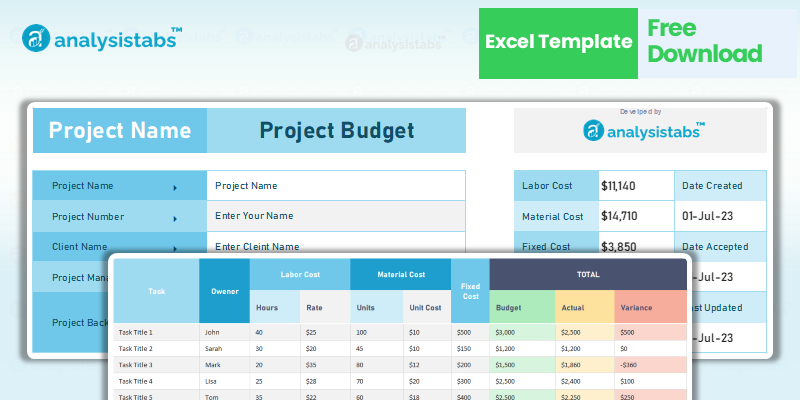Click the Fixed Cost column header in table
Viewport: 800px width, 400px height.
tap(470, 291)
